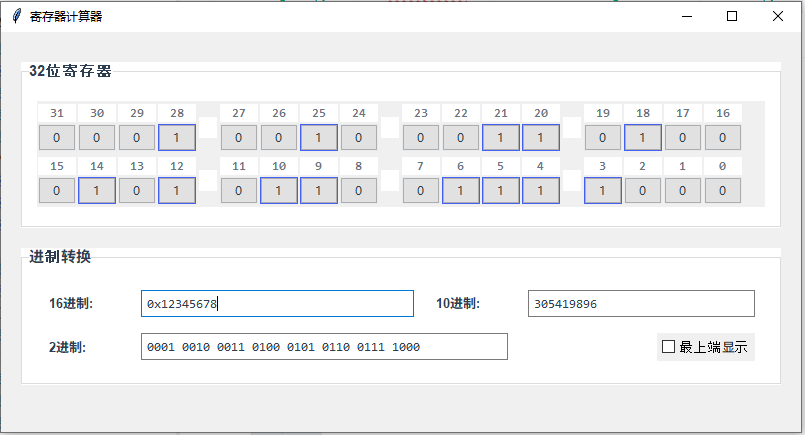The width and height of the screenshot is (805, 435).
Task: Enable the 最上端显示 checkbox
Action: (669, 347)
